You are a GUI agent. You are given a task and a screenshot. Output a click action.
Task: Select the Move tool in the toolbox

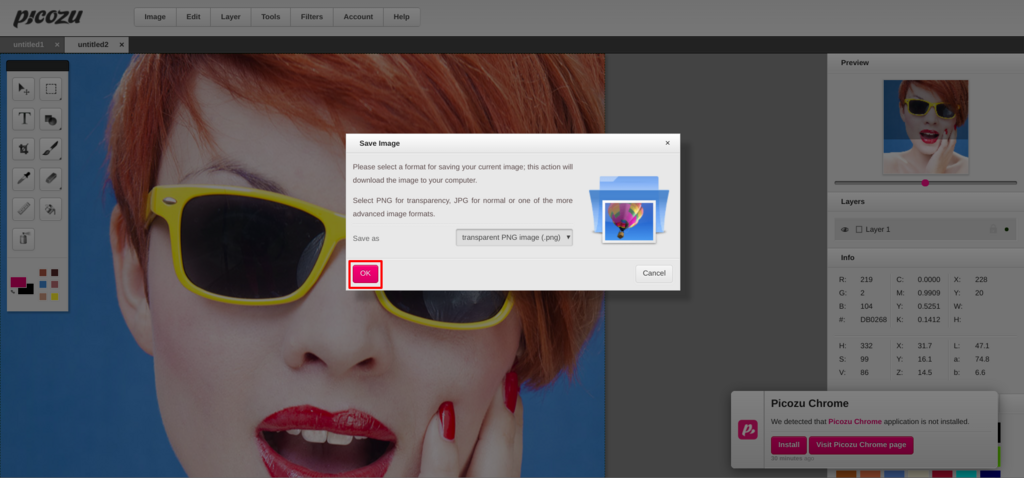coord(24,89)
